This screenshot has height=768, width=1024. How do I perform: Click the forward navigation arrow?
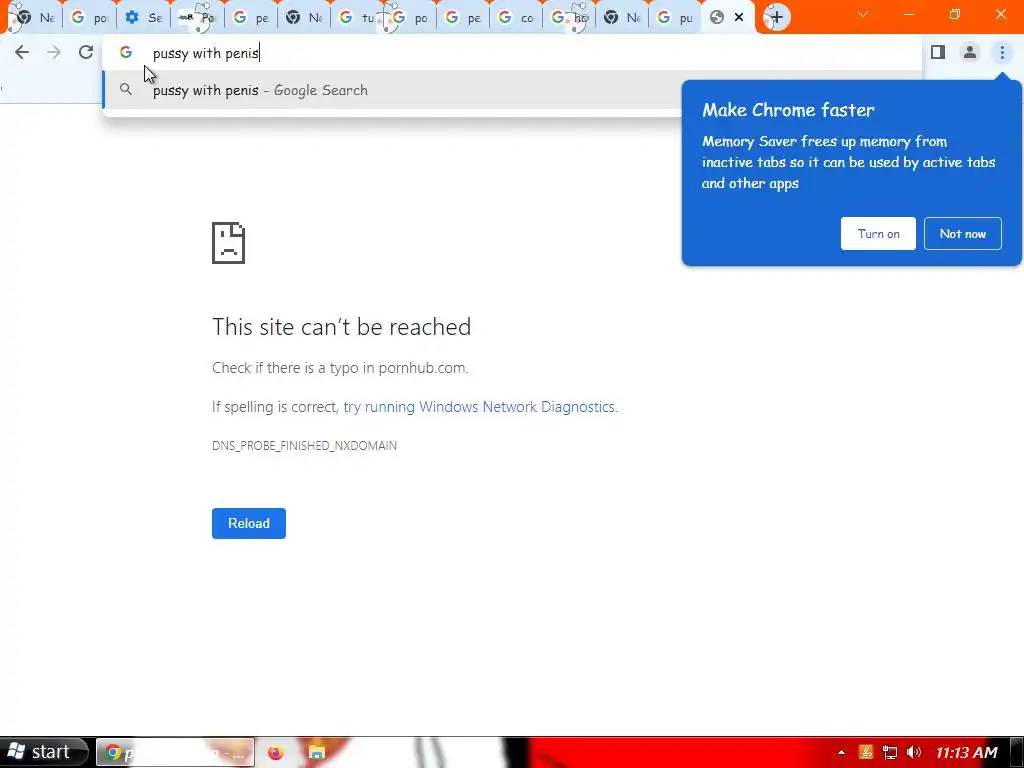point(54,52)
